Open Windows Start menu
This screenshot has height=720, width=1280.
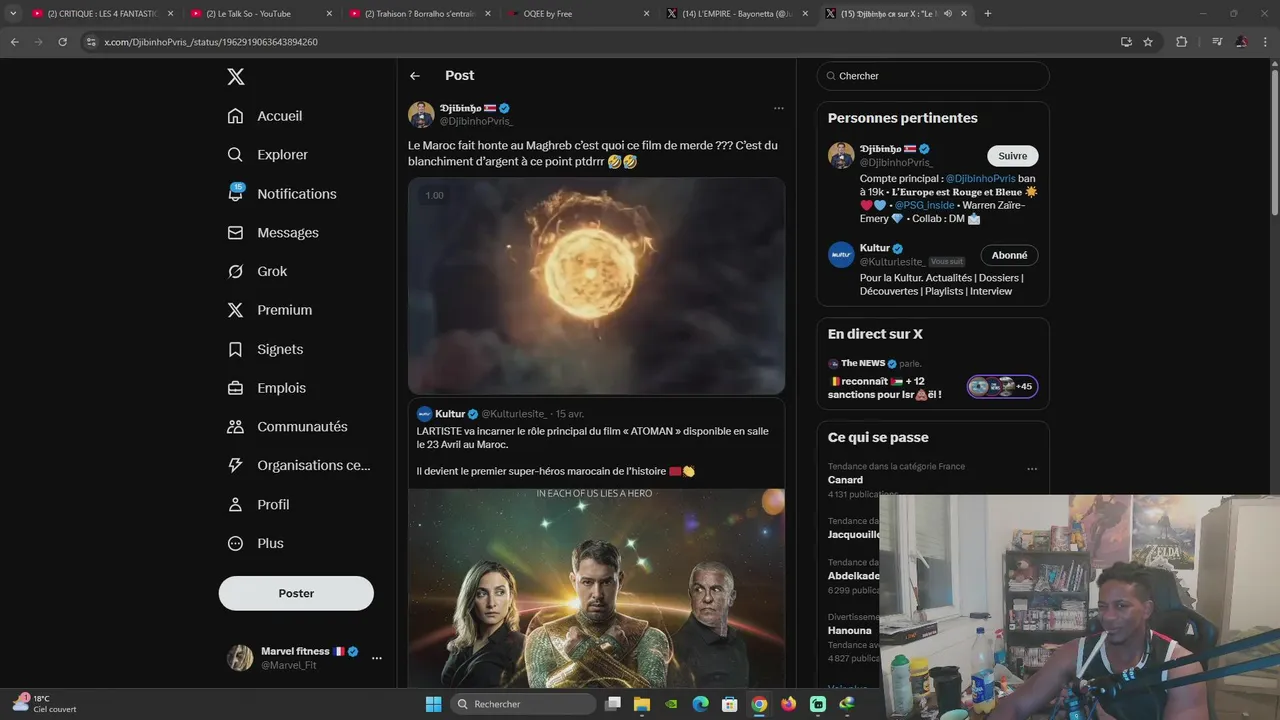[433, 704]
